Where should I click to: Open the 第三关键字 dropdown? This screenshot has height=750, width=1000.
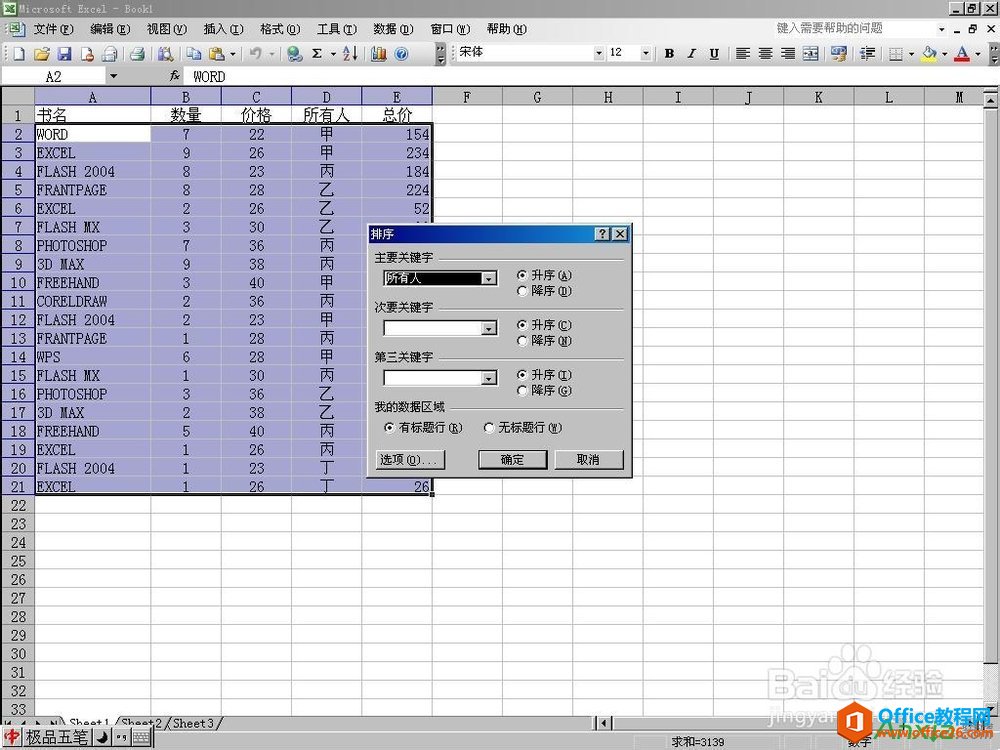click(489, 378)
